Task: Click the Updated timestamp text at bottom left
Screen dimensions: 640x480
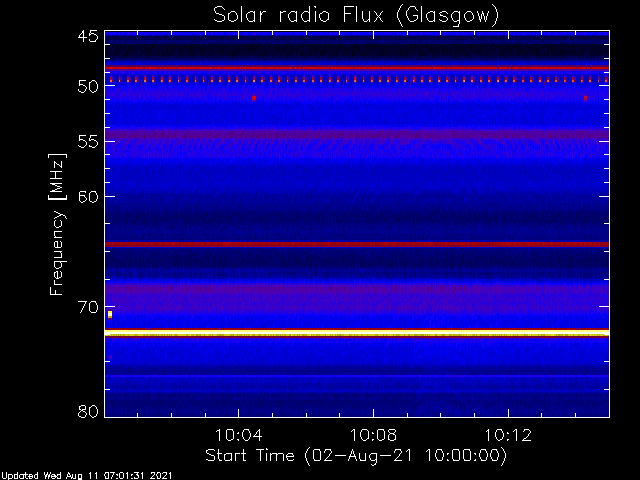Action: (x=87, y=476)
